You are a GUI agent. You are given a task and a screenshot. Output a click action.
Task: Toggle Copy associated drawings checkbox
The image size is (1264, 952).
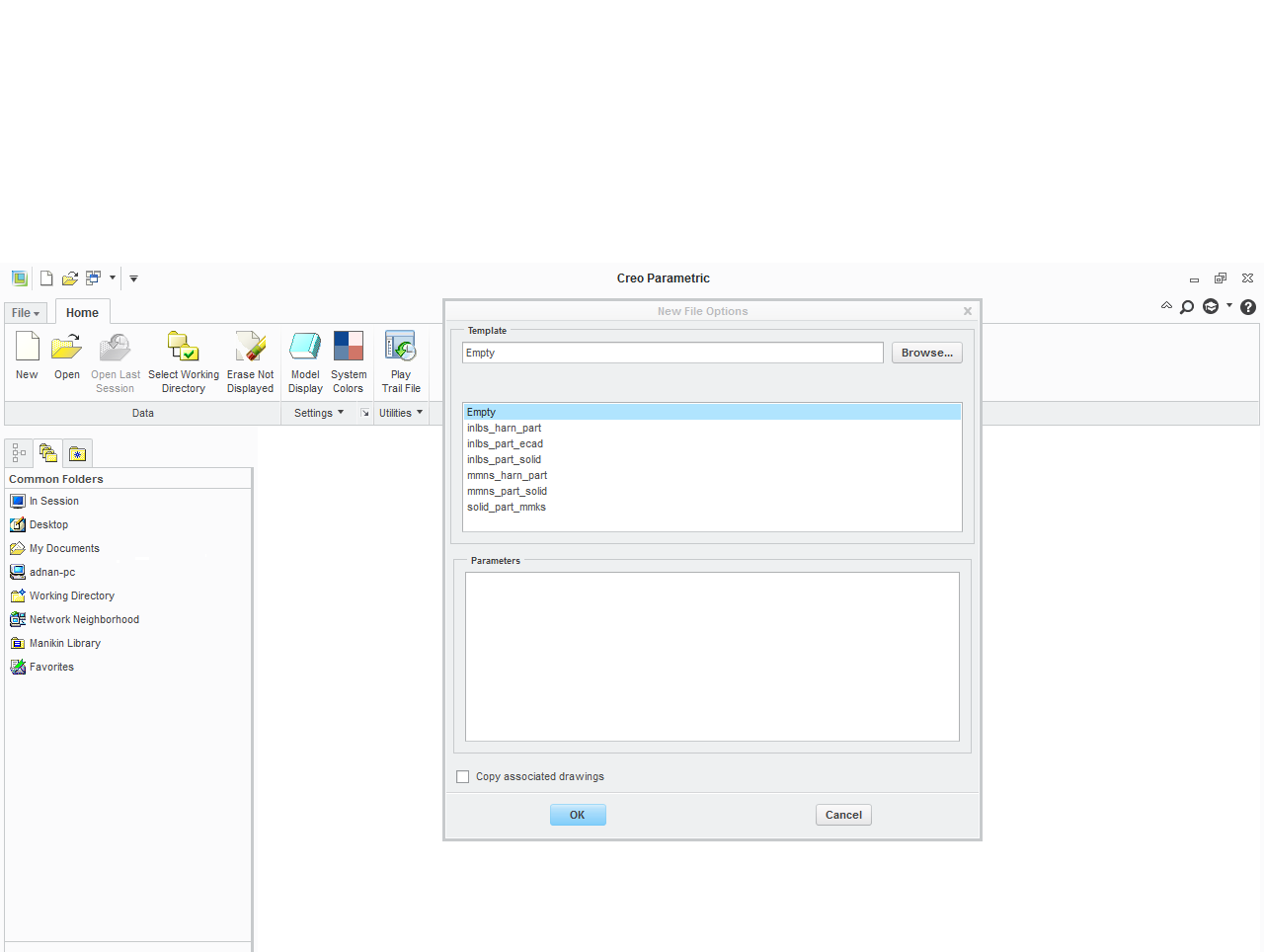[462, 777]
